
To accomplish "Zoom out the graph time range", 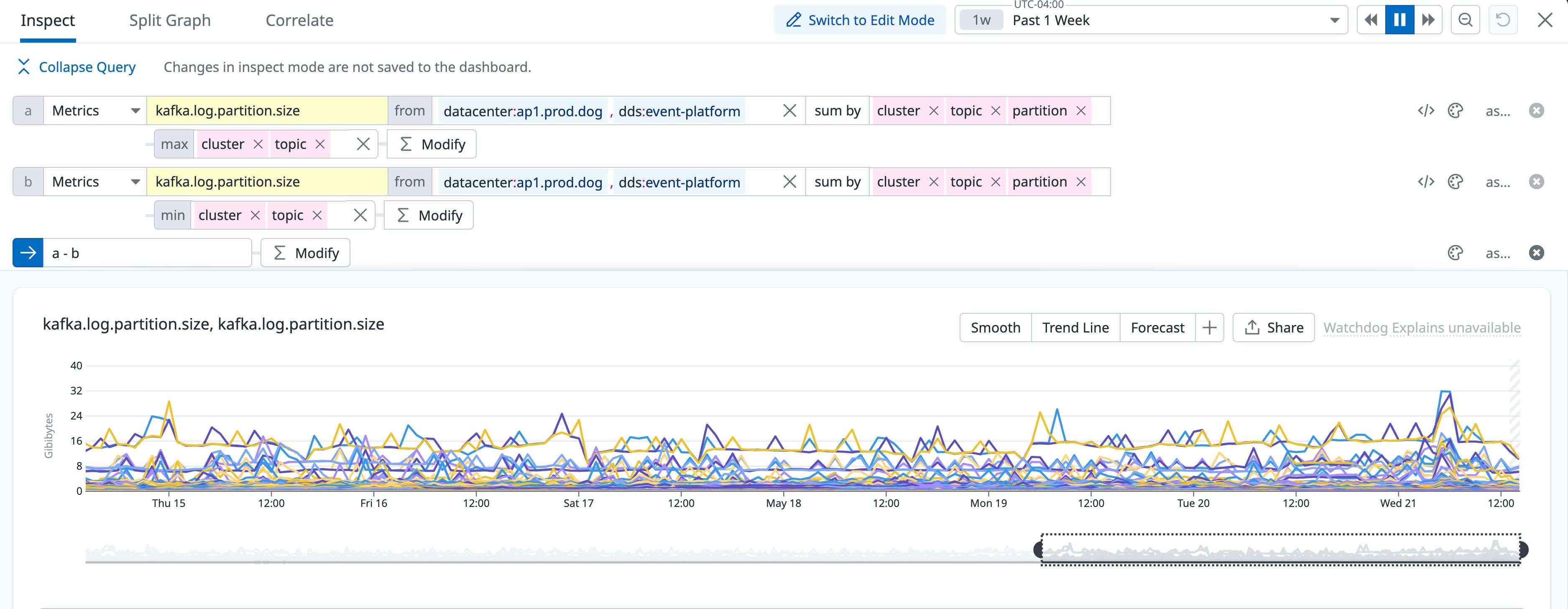I will pyautogui.click(x=1465, y=20).
